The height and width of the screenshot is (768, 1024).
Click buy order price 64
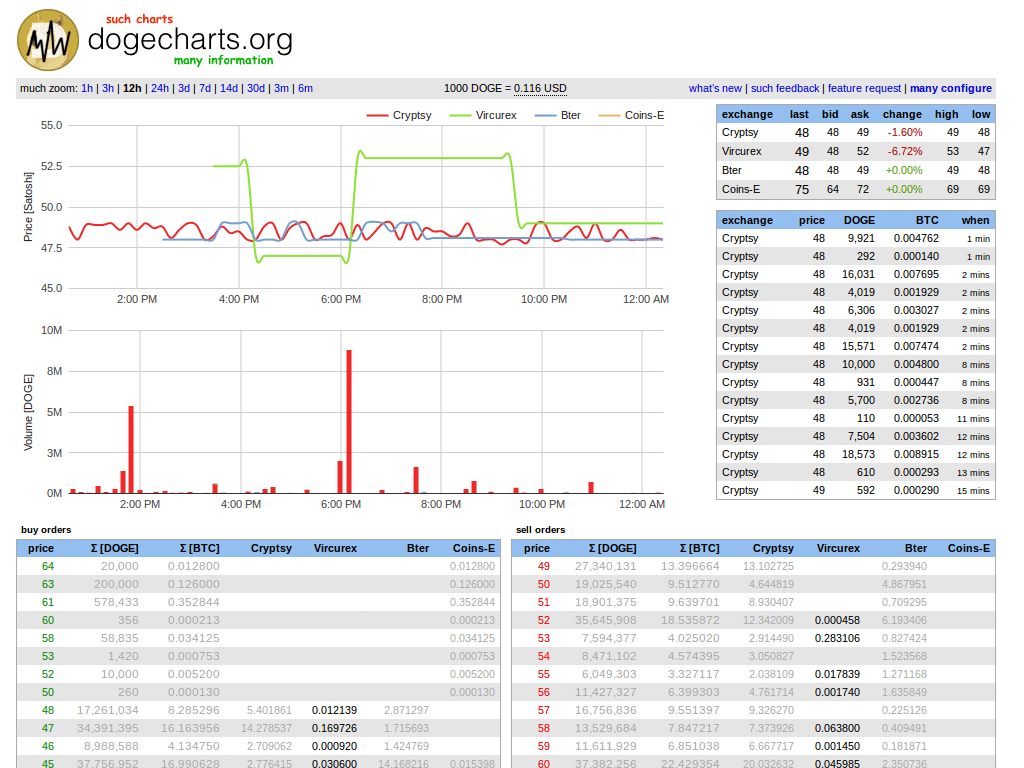pos(48,566)
